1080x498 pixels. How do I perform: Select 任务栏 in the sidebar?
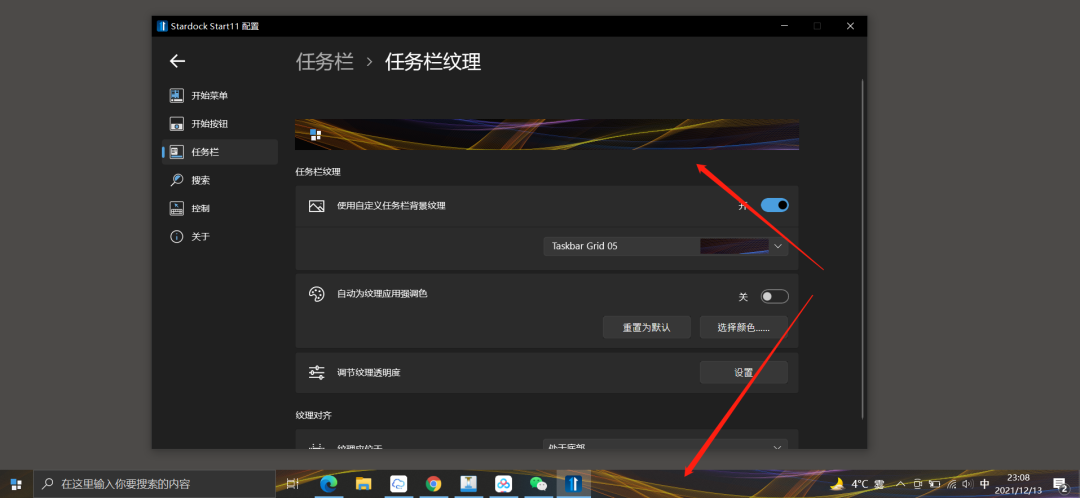click(x=220, y=152)
